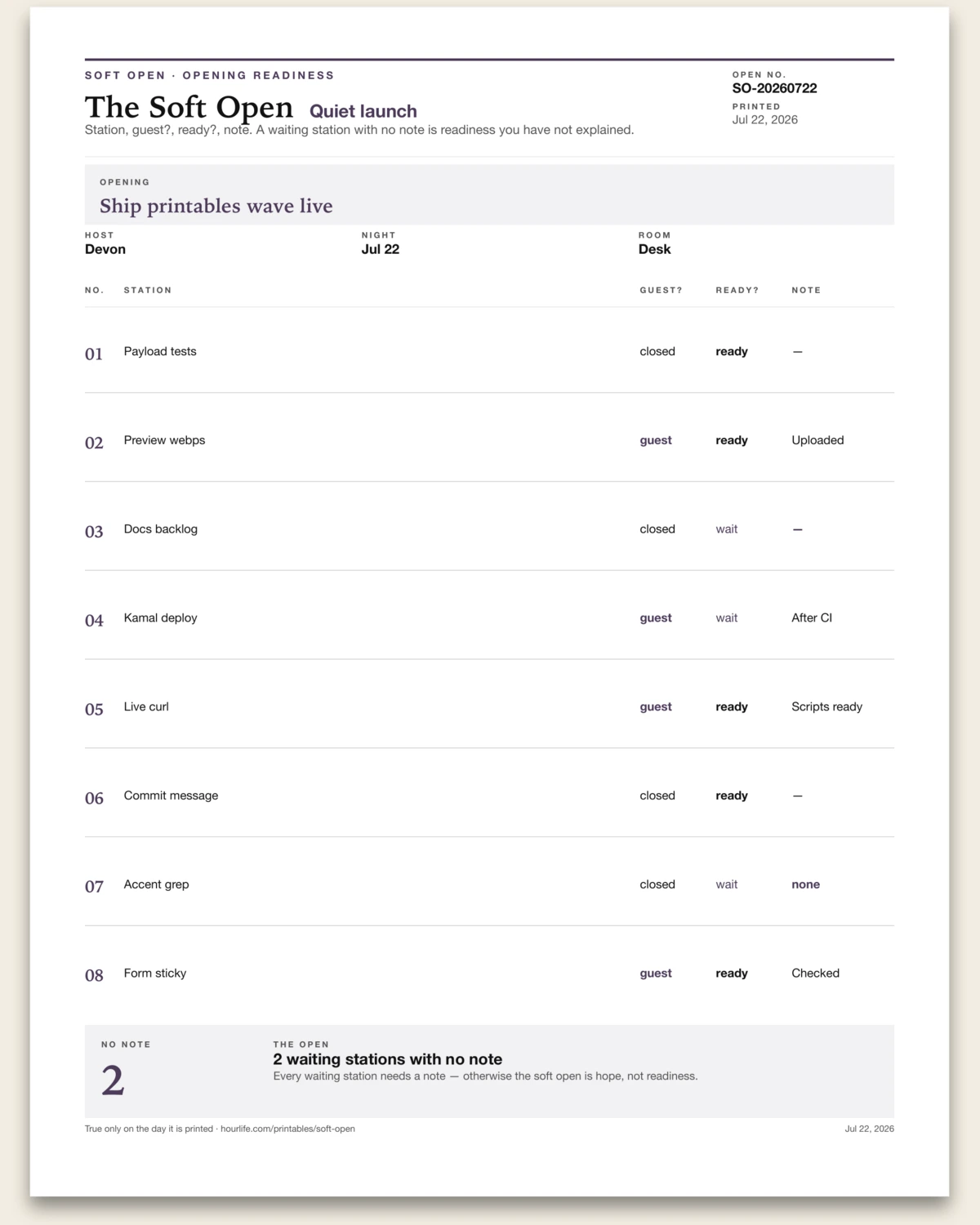Click the STATION column header
Viewport: 980px width, 1225px height.
148,290
